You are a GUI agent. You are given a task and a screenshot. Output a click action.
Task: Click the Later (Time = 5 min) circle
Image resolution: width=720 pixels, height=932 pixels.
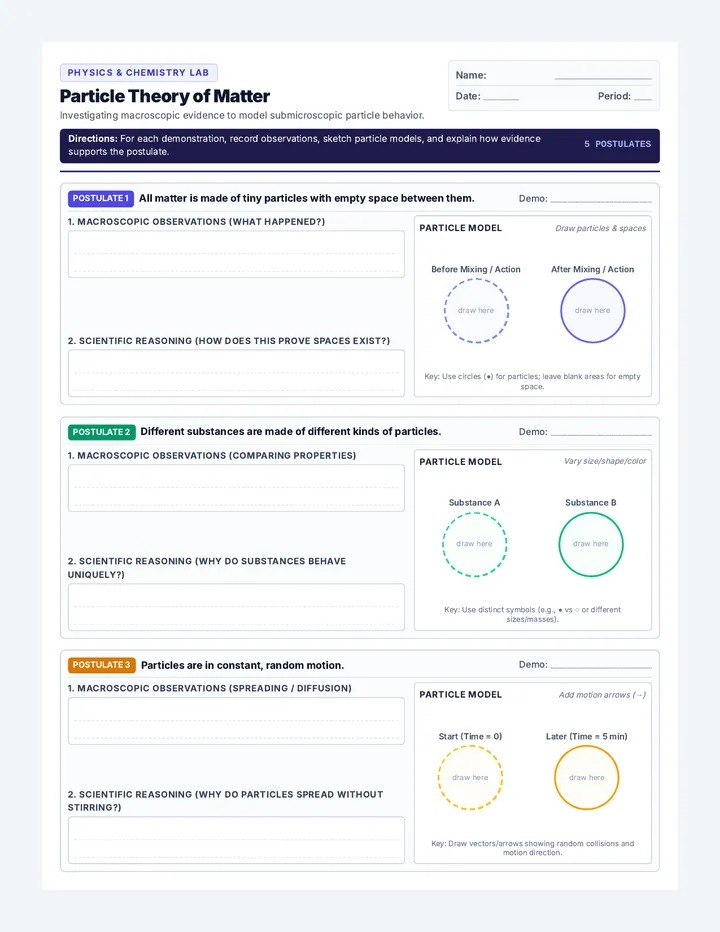(587, 777)
